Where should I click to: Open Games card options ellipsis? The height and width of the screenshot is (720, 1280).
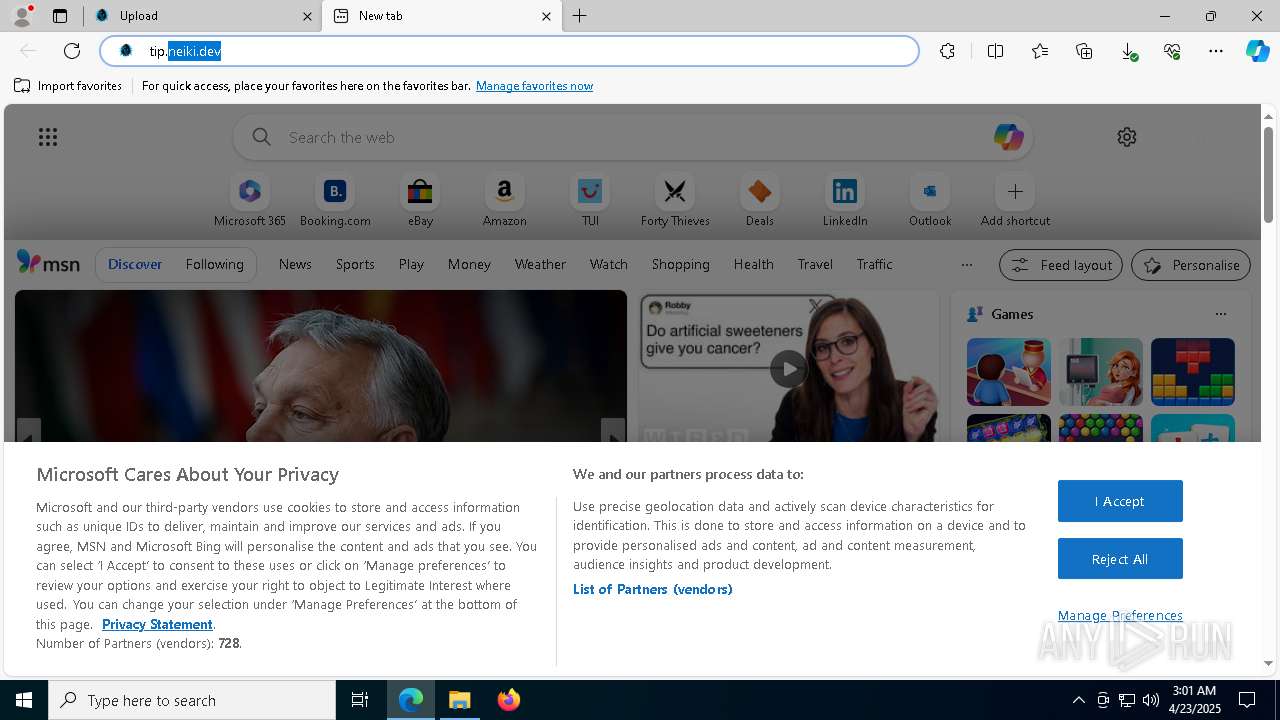[x=1220, y=314]
